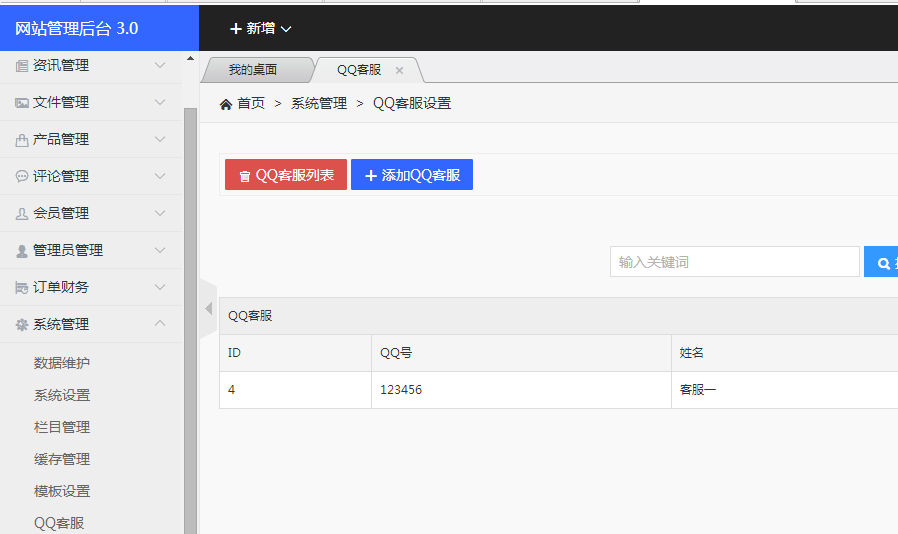The image size is (898, 534).
Task: Expand the 订单财务 chevron
Action: tap(160, 287)
